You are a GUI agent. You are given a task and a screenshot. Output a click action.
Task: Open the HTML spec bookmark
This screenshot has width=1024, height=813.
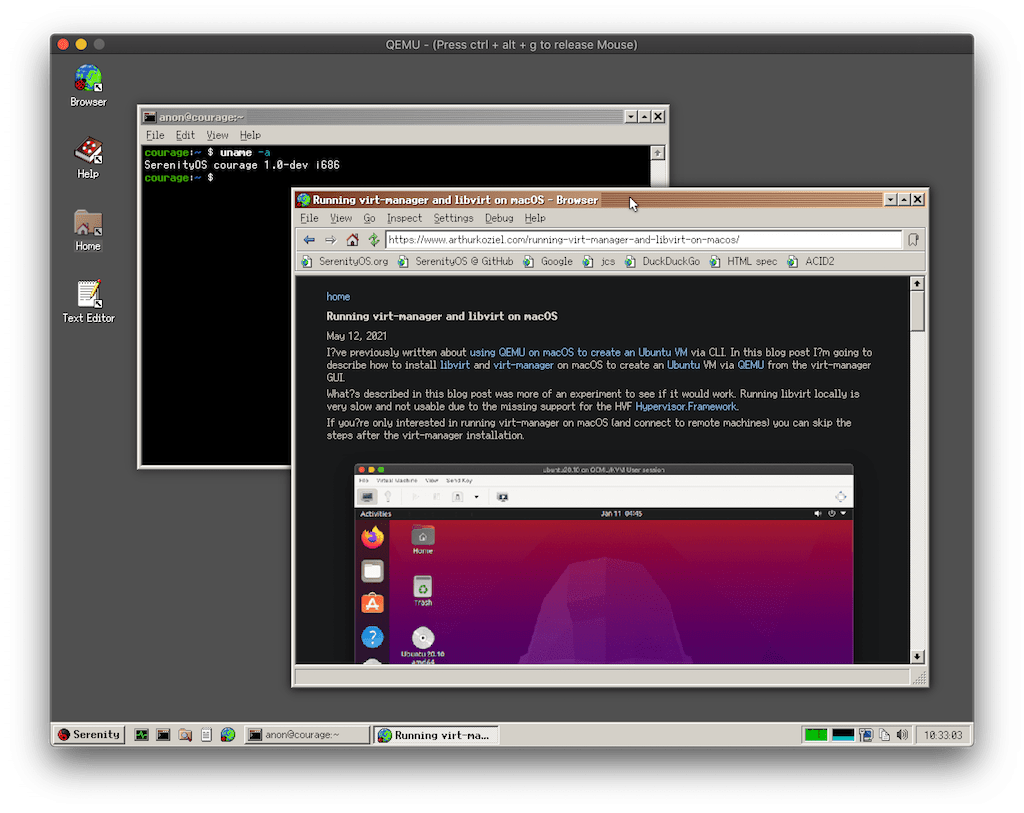click(744, 261)
